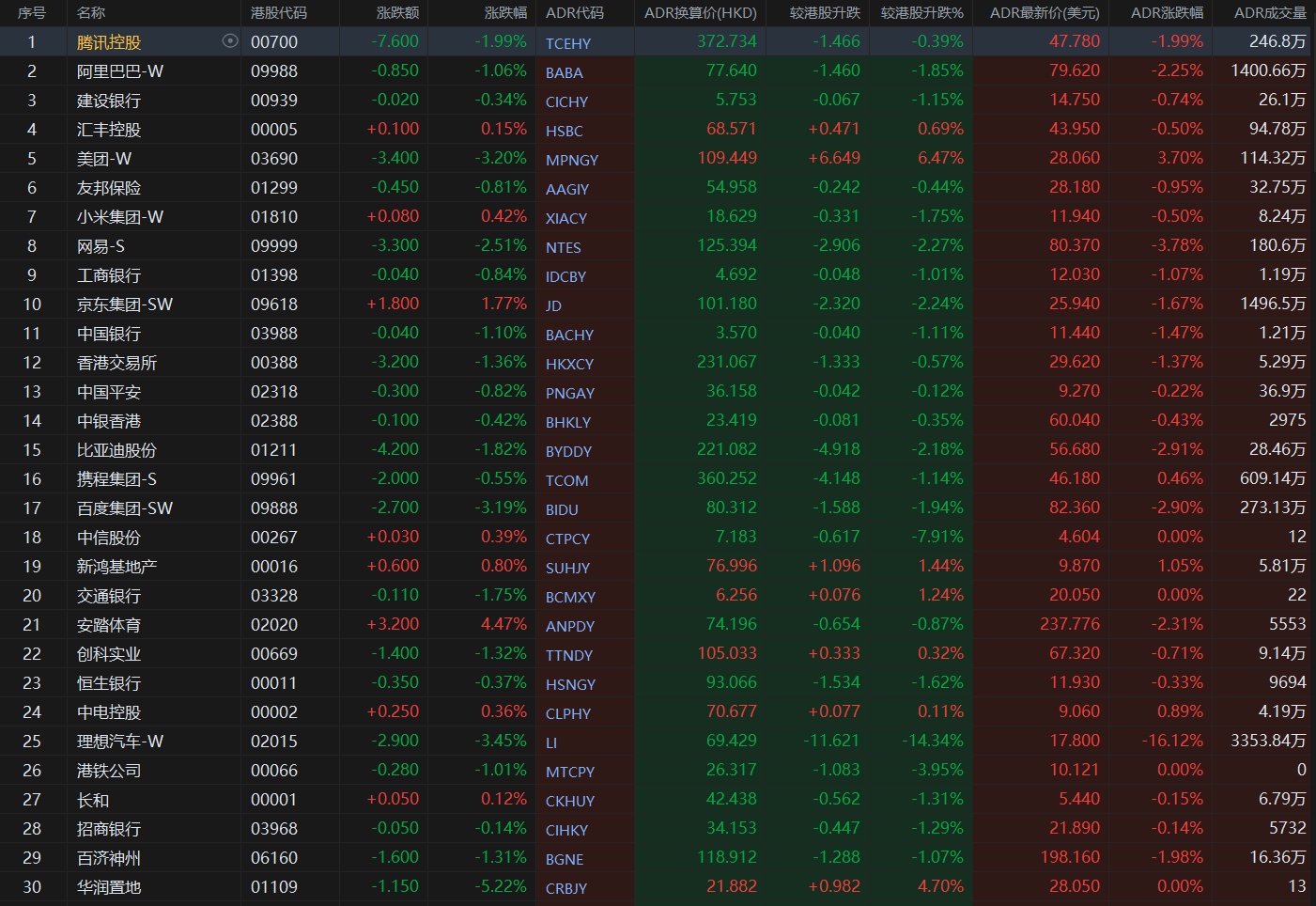Sort by ADR代码 column header
The image size is (1316, 906).
575,13
